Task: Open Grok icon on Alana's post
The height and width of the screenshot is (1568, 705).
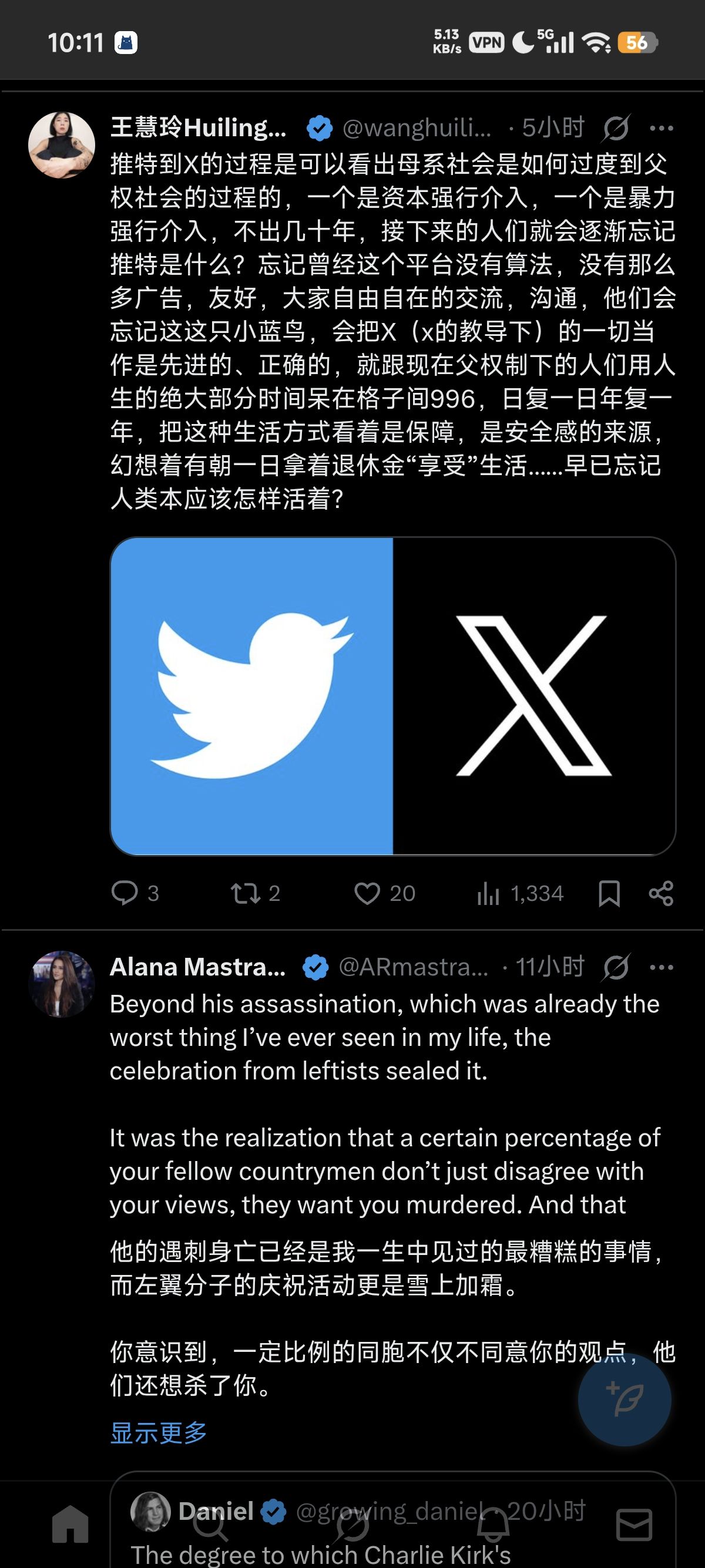Action: click(x=616, y=967)
